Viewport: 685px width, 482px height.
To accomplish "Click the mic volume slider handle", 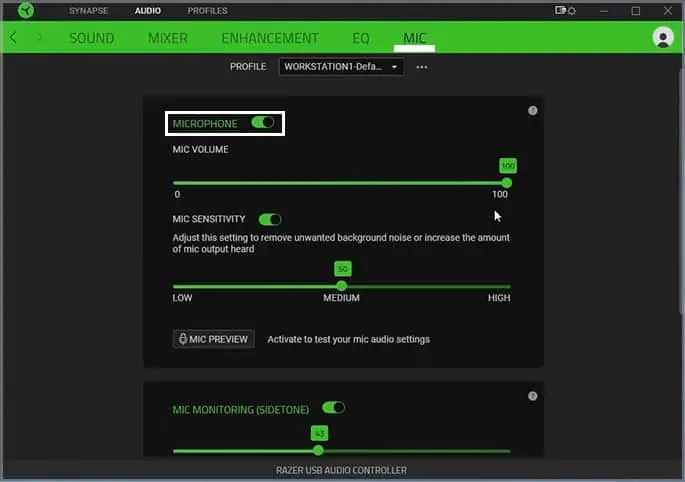I will tap(507, 183).
